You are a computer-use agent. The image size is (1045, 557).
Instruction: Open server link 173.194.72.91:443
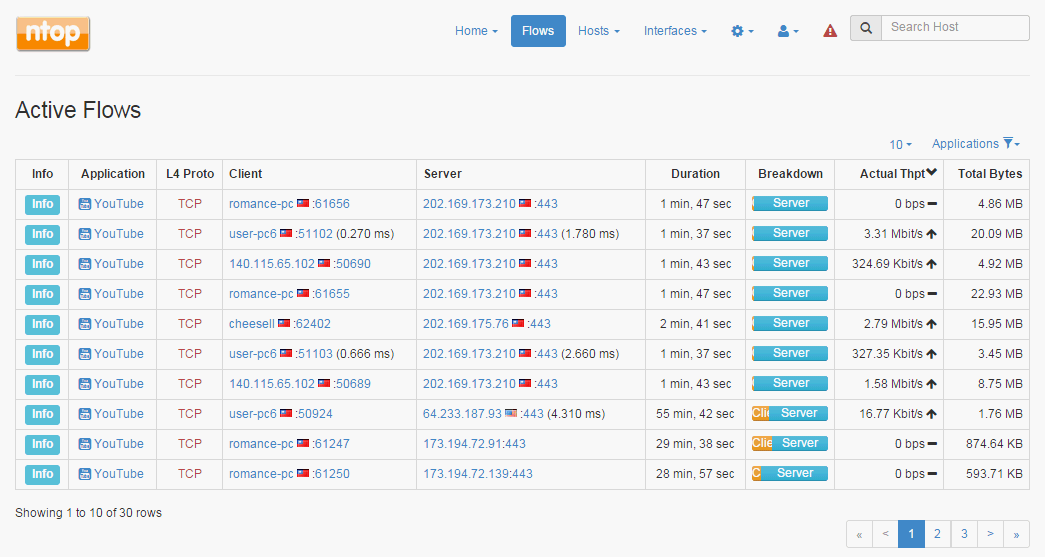tap(474, 444)
